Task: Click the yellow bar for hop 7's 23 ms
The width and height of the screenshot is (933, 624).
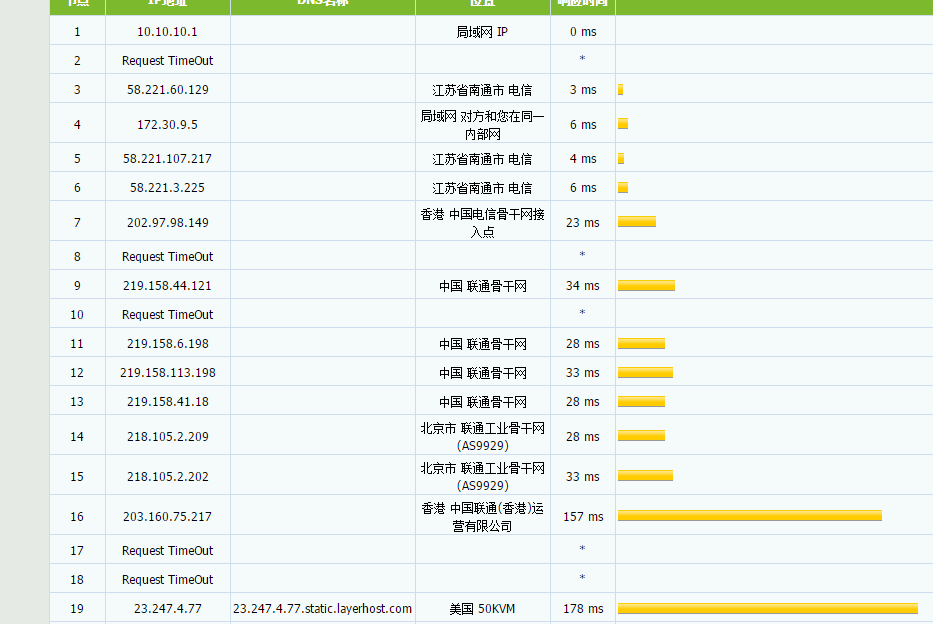Action: click(636, 222)
